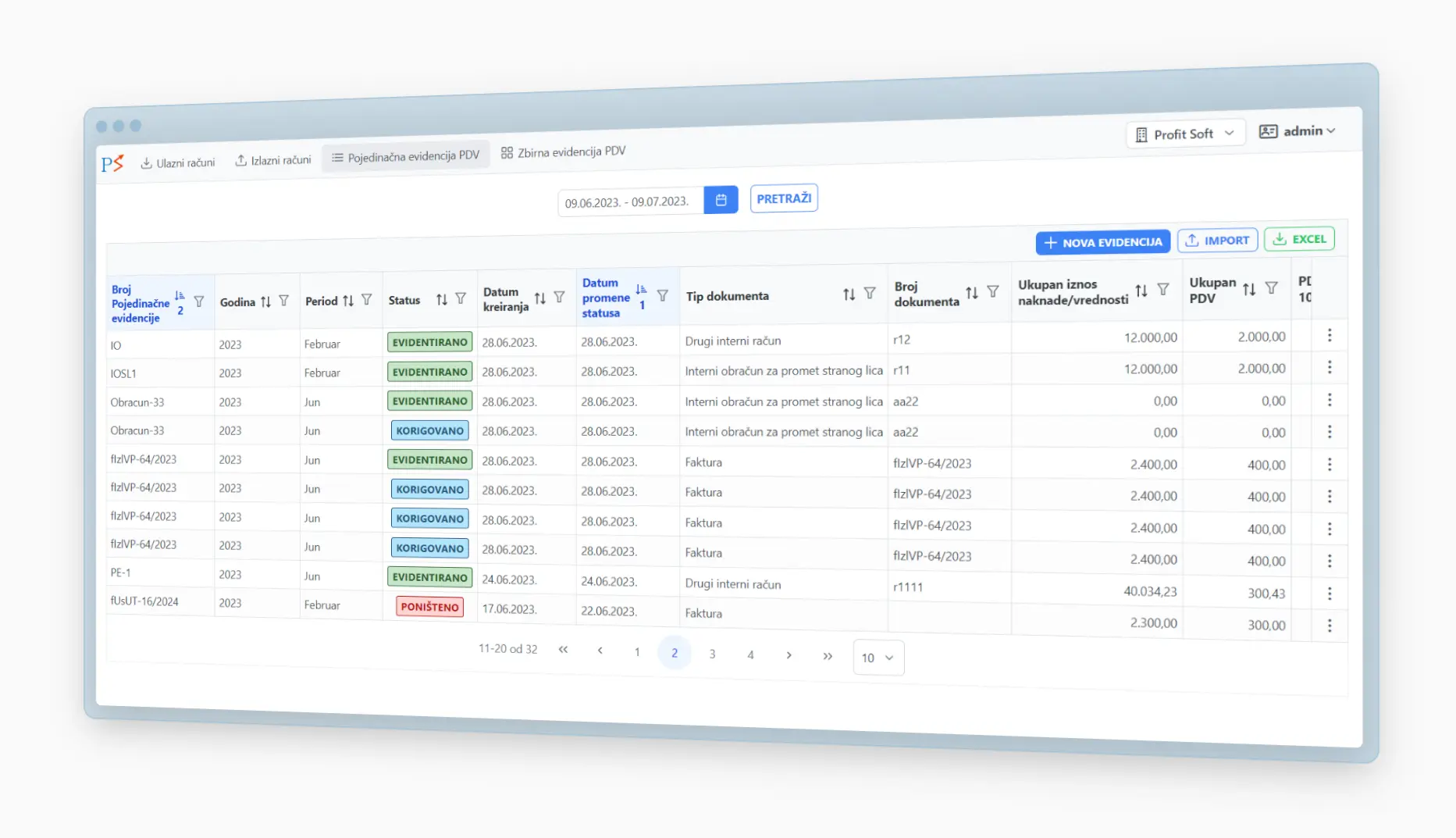Click the PS logo icon
Viewport: 1456px width, 838px height.
pos(112,163)
